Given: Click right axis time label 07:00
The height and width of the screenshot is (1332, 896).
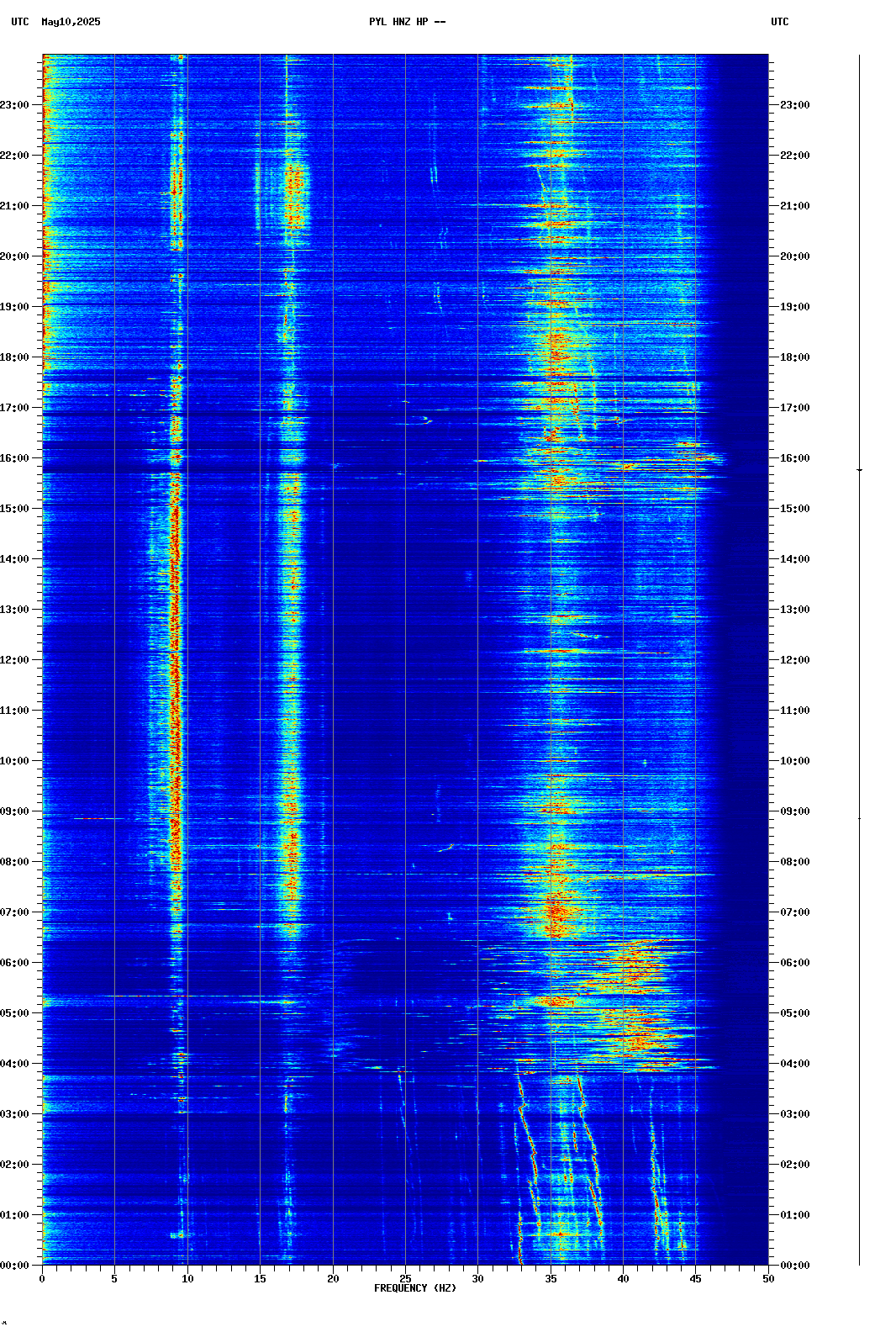Looking at the screenshot, I should (x=795, y=912).
